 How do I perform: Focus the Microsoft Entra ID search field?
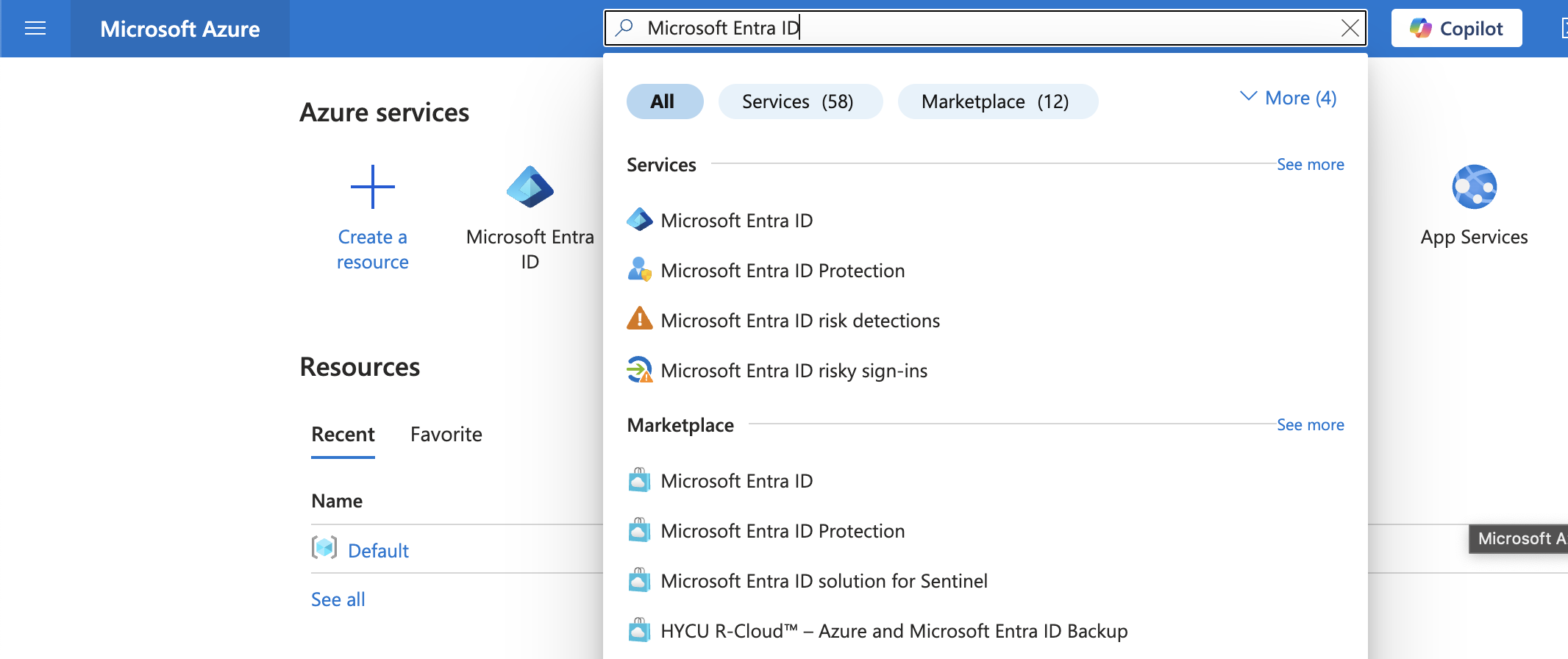point(986,28)
